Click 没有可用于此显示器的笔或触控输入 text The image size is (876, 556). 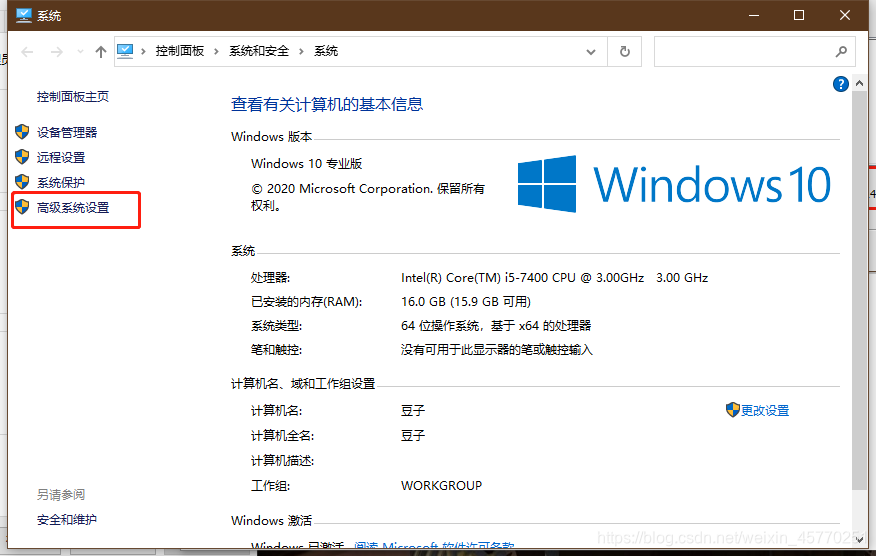click(x=497, y=350)
